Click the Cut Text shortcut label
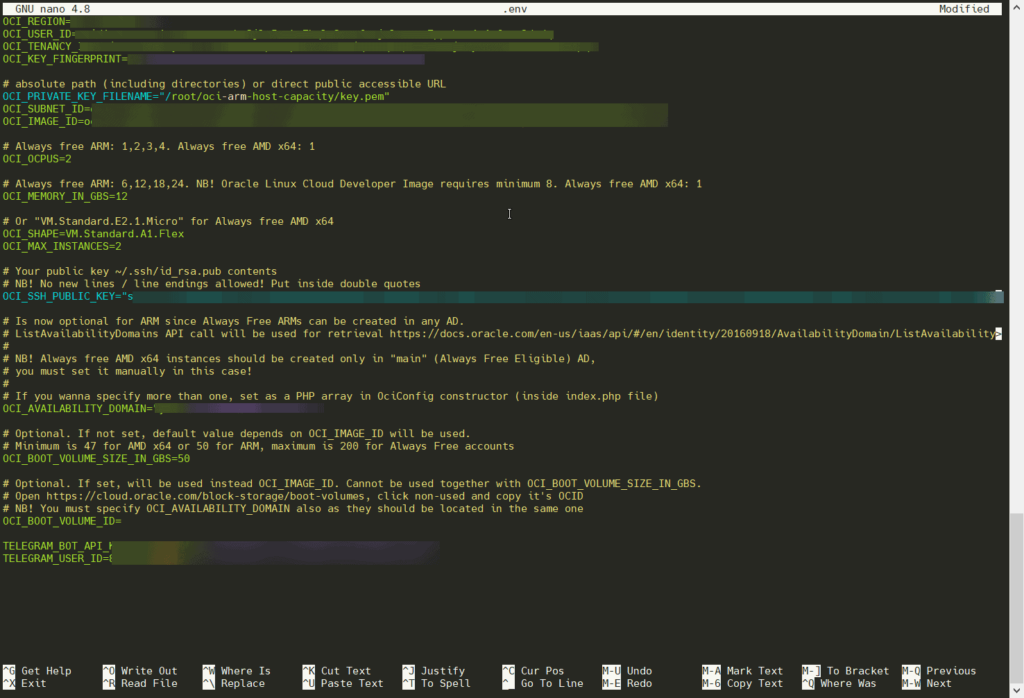 (x=345, y=671)
